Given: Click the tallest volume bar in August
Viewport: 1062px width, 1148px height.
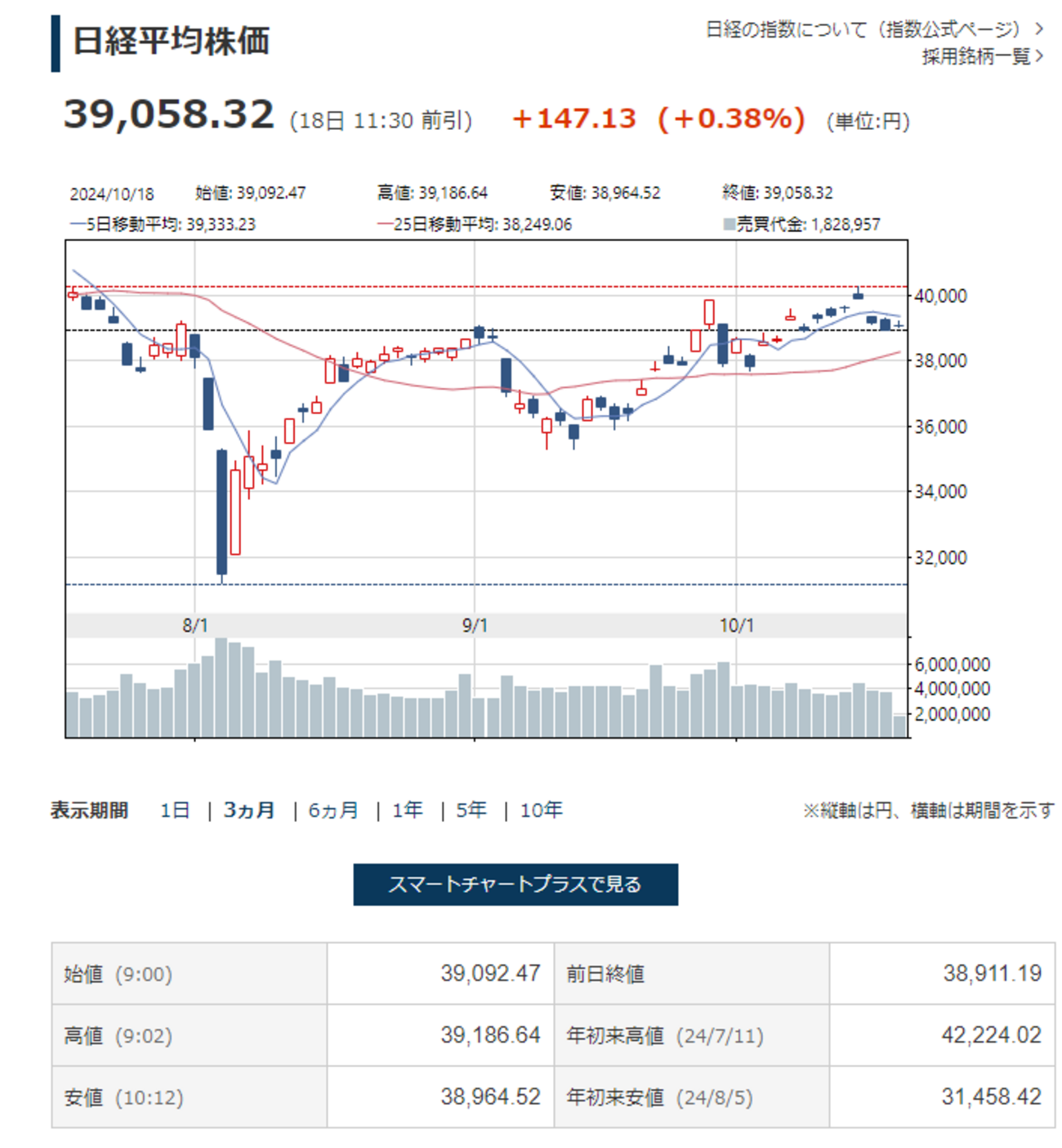Looking at the screenshot, I should pyautogui.click(x=221, y=687).
